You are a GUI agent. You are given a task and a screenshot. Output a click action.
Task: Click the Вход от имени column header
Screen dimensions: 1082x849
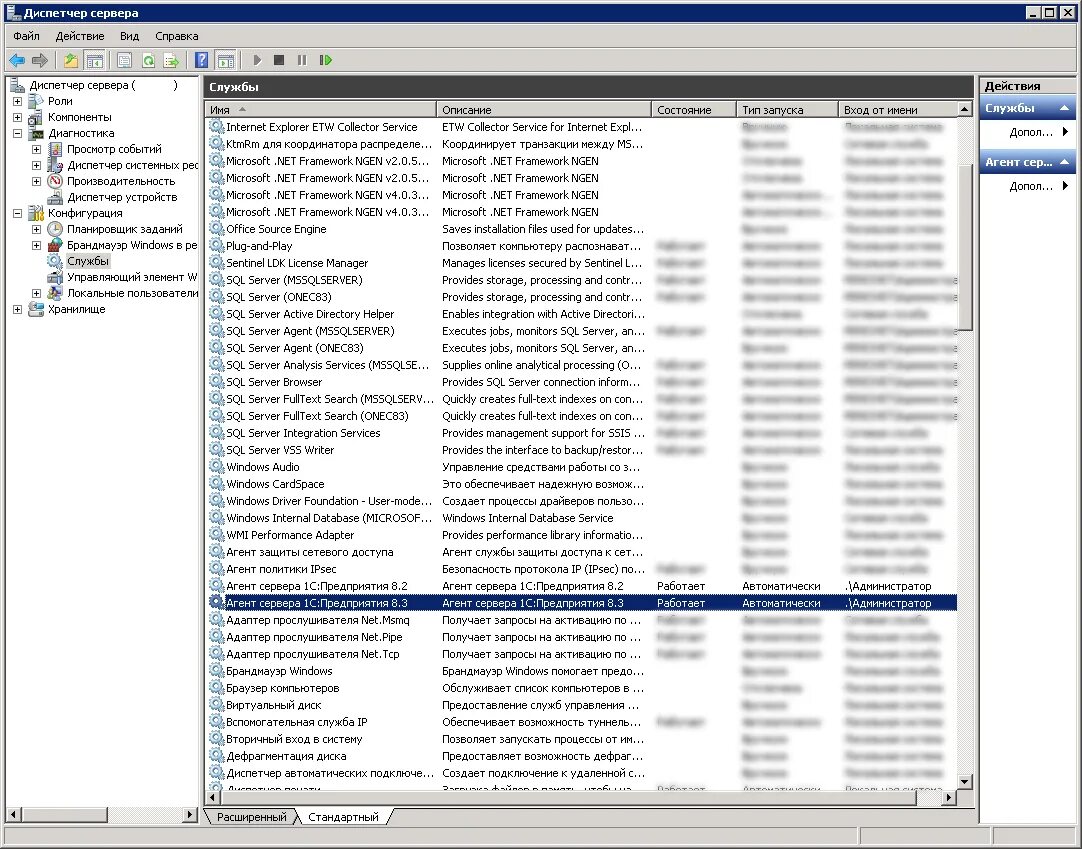pos(898,110)
